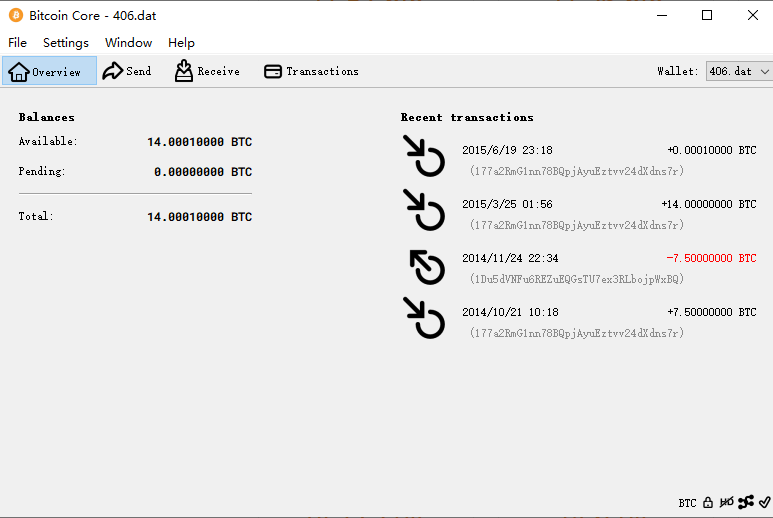
Task: Click the Receive inbox icon
Action: pyautogui.click(x=183, y=71)
